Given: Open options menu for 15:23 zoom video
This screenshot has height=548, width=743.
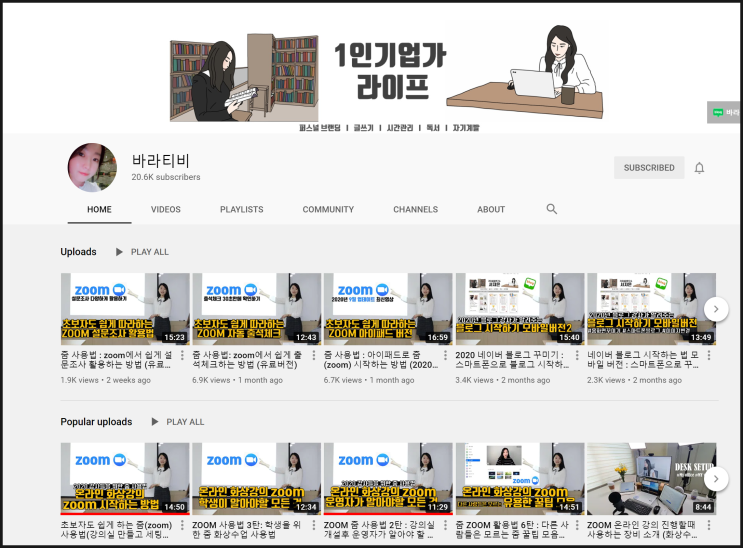Looking at the screenshot, I should 182,355.
